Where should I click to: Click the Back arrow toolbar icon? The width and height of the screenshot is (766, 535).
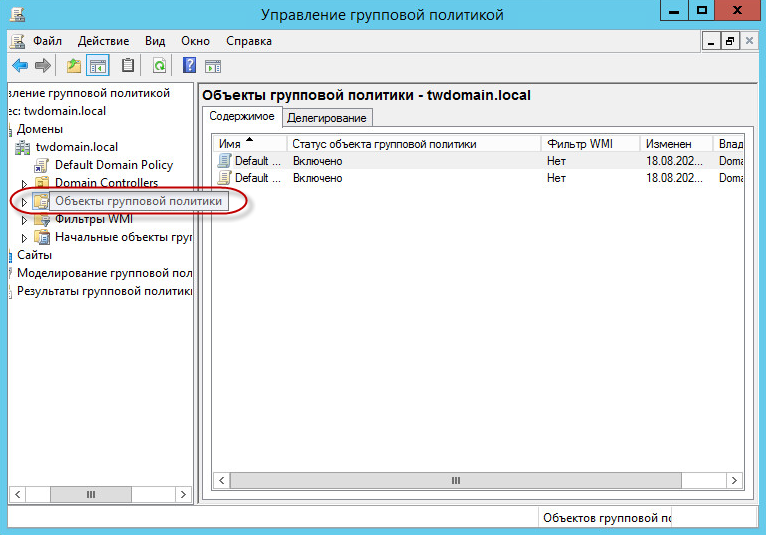pos(19,66)
